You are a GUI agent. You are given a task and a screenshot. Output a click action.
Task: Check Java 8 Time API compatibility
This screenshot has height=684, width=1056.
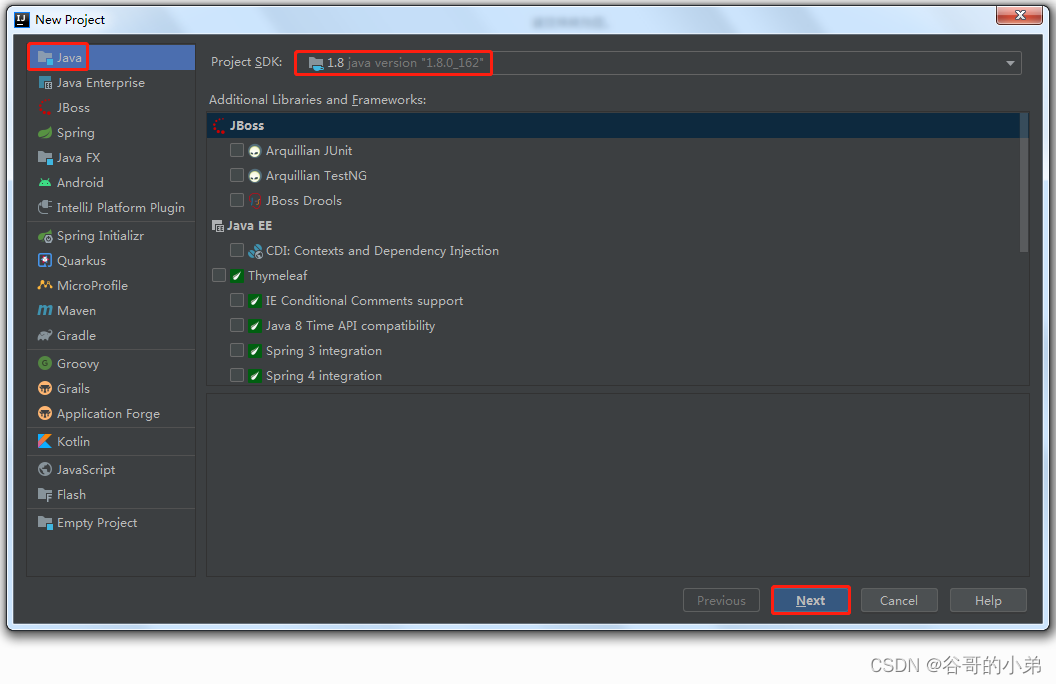pos(237,325)
